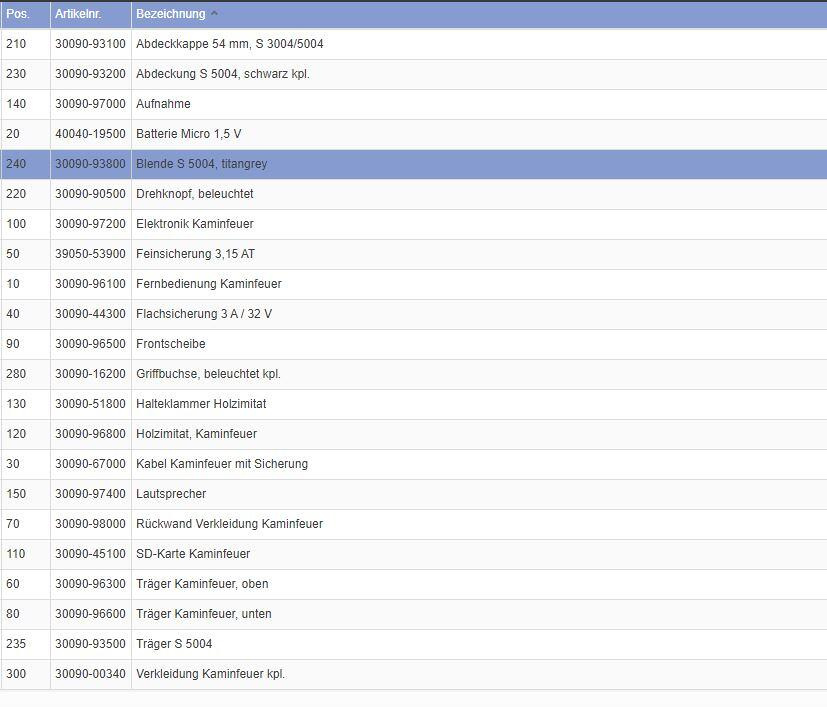Click Träger Kaminfeuer, oben row
The height and width of the screenshot is (707, 827).
(x=202, y=584)
